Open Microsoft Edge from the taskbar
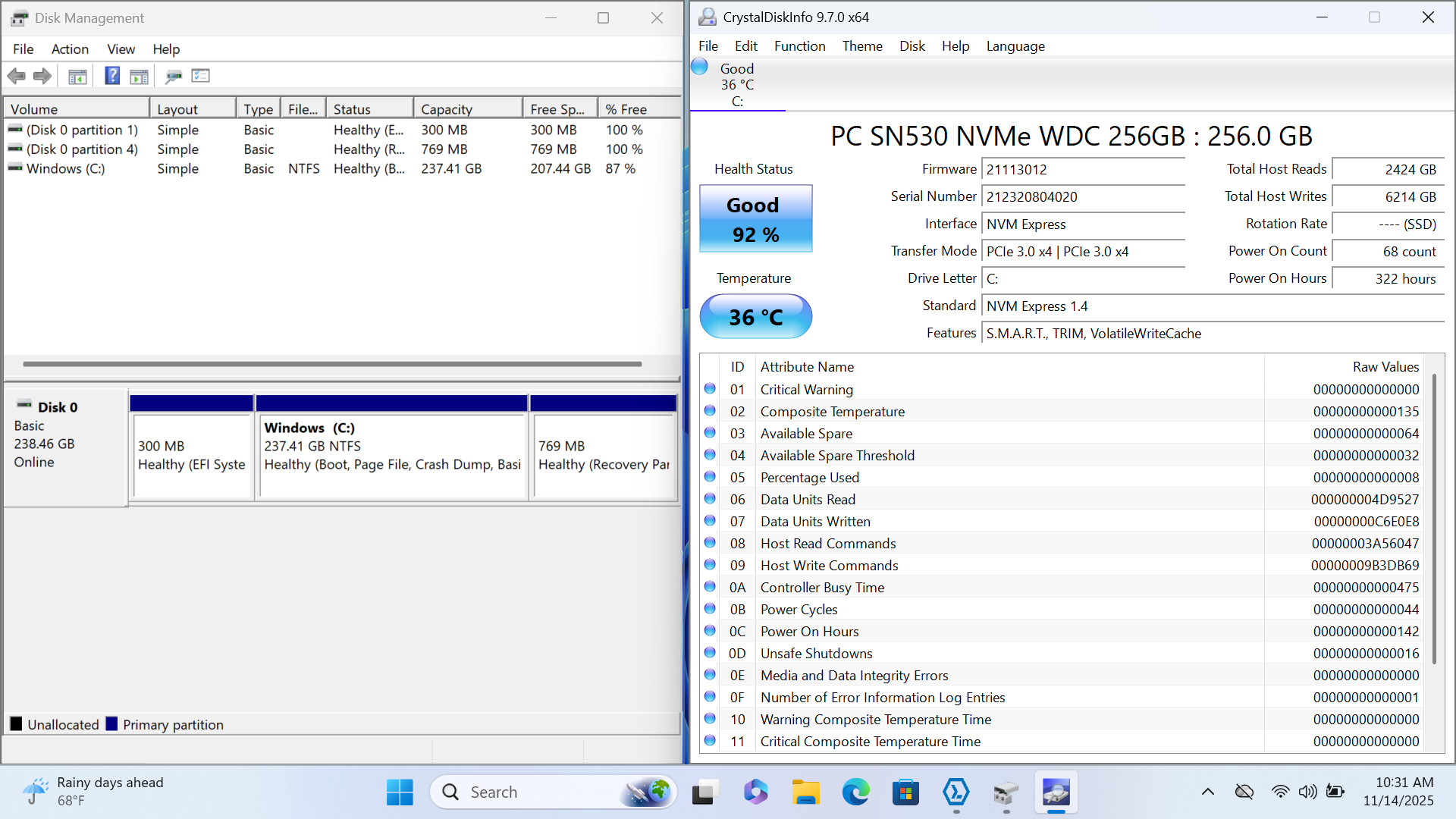Image resolution: width=1456 pixels, height=819 pixels. tap(855, 792)
